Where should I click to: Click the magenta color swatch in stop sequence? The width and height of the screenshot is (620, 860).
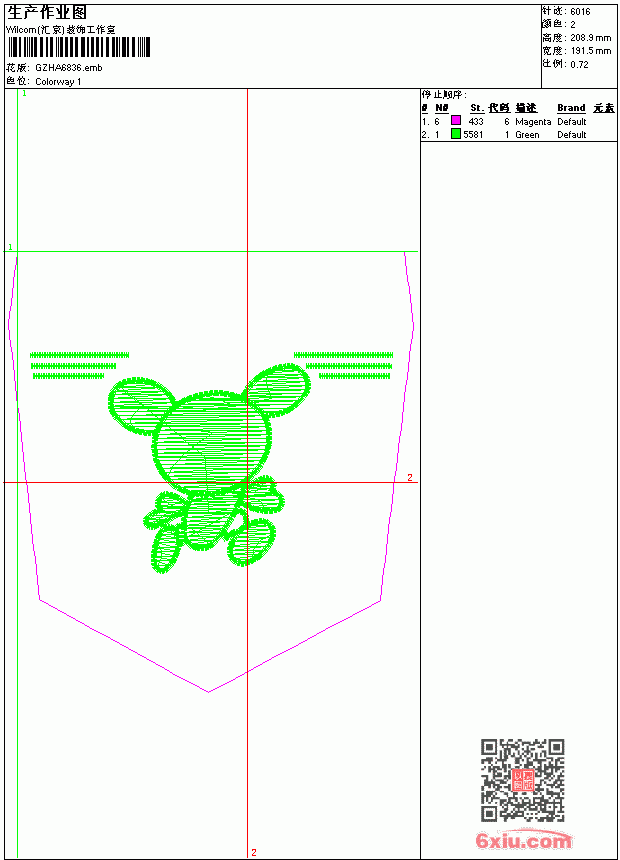coord(456,120)
